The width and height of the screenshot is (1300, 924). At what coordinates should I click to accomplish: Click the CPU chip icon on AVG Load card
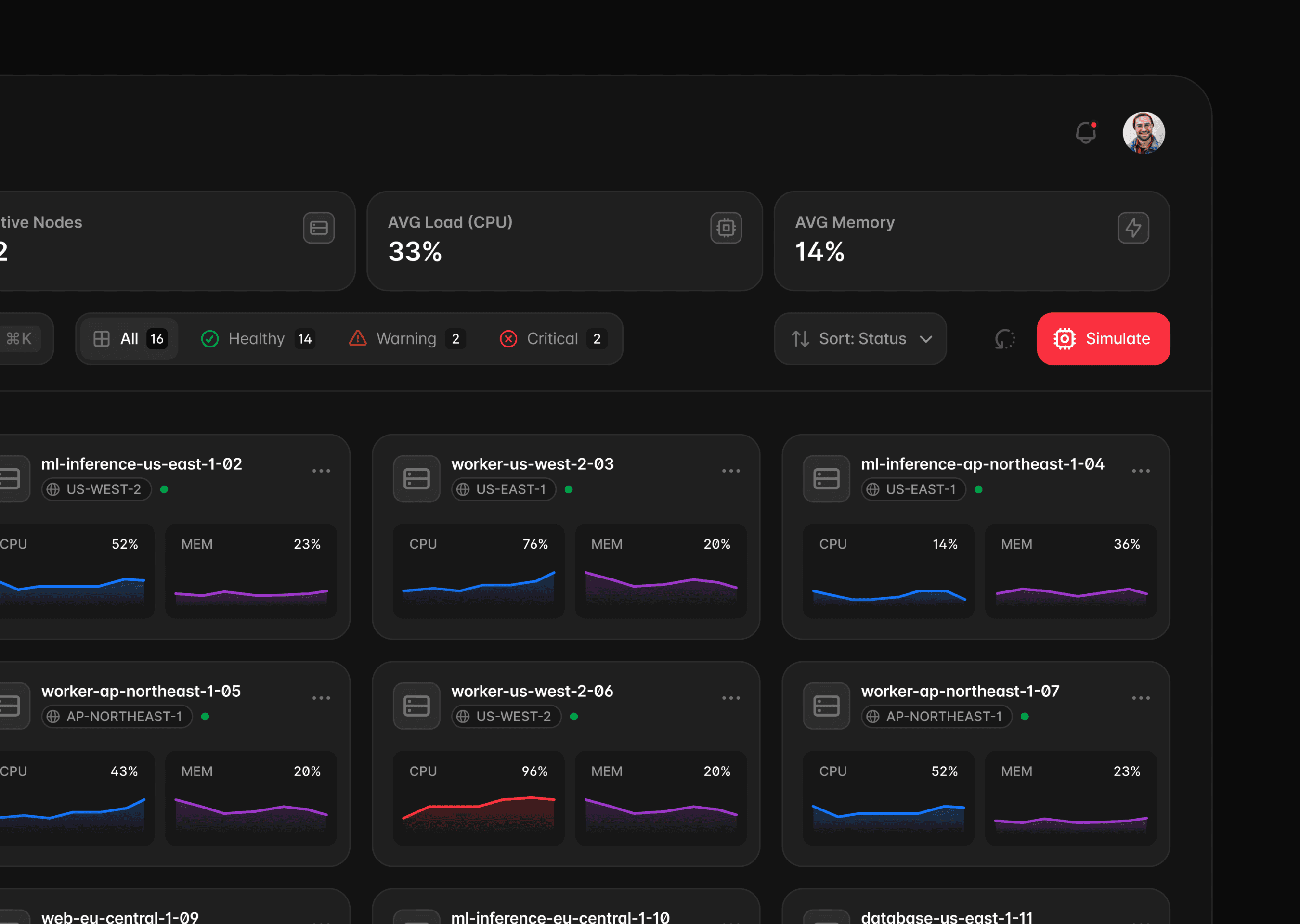tap(726, 228)
